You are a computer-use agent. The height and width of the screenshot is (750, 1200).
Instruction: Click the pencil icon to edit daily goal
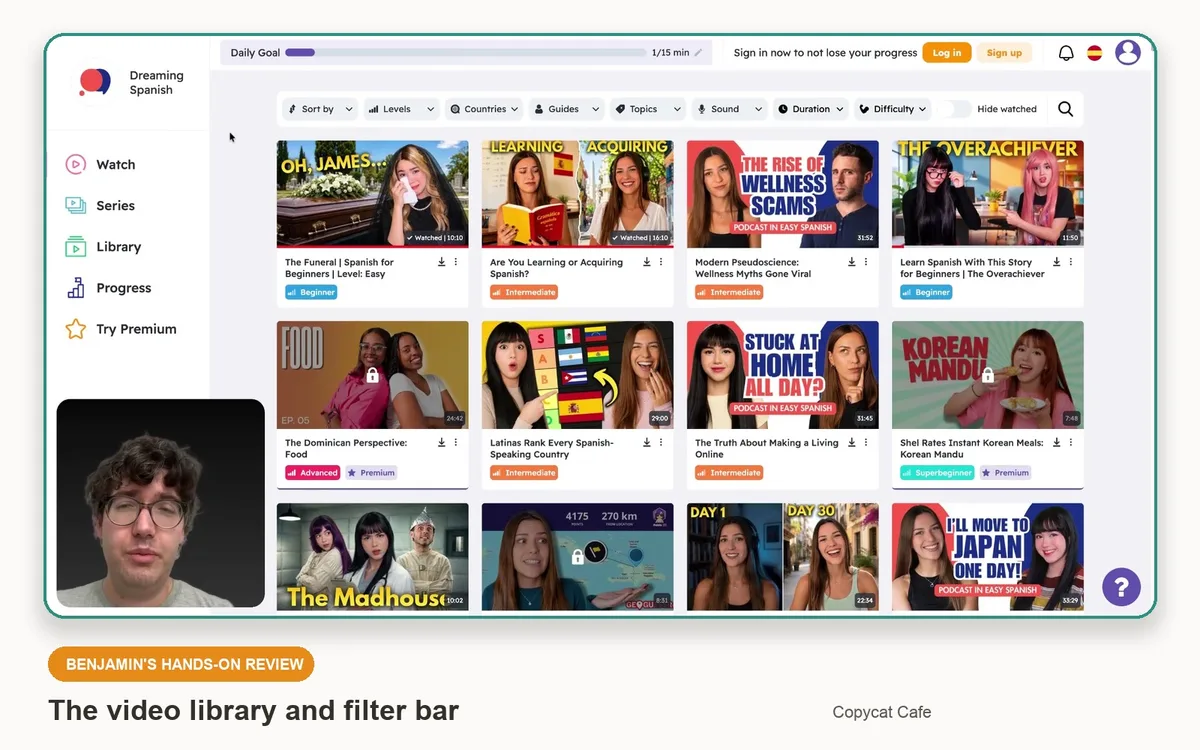(698, 53)
